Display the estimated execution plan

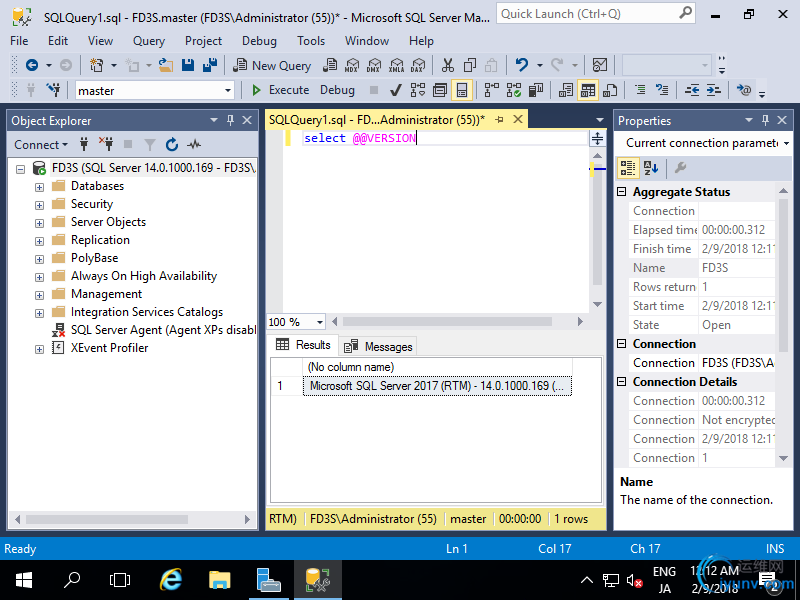pyautogui.click(x=417, y=90)
